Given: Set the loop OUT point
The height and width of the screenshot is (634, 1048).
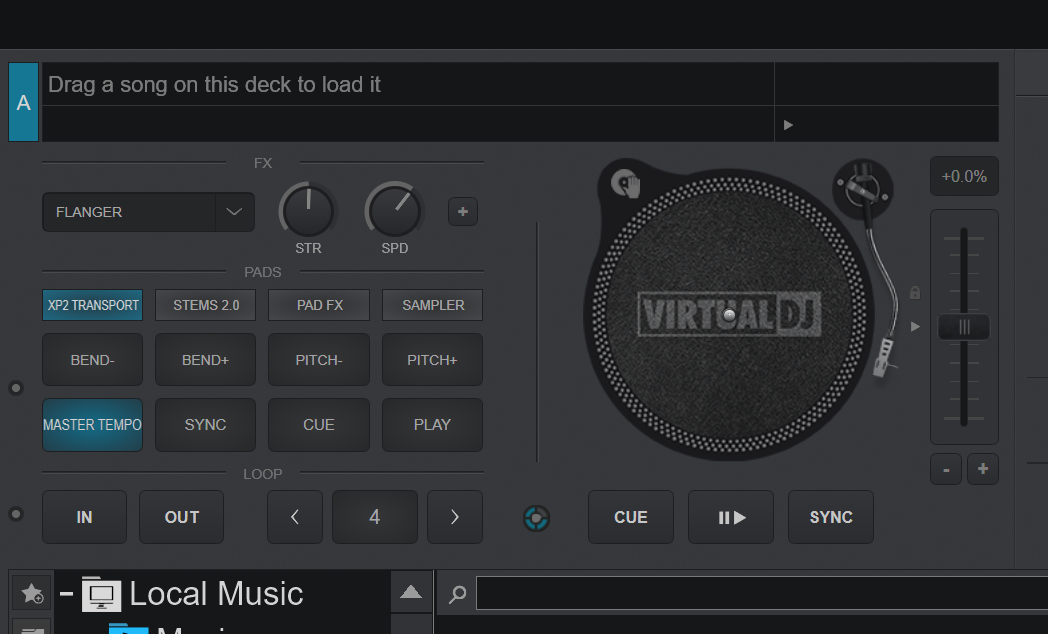Looking at the screenshot, I should click(181, 517).
